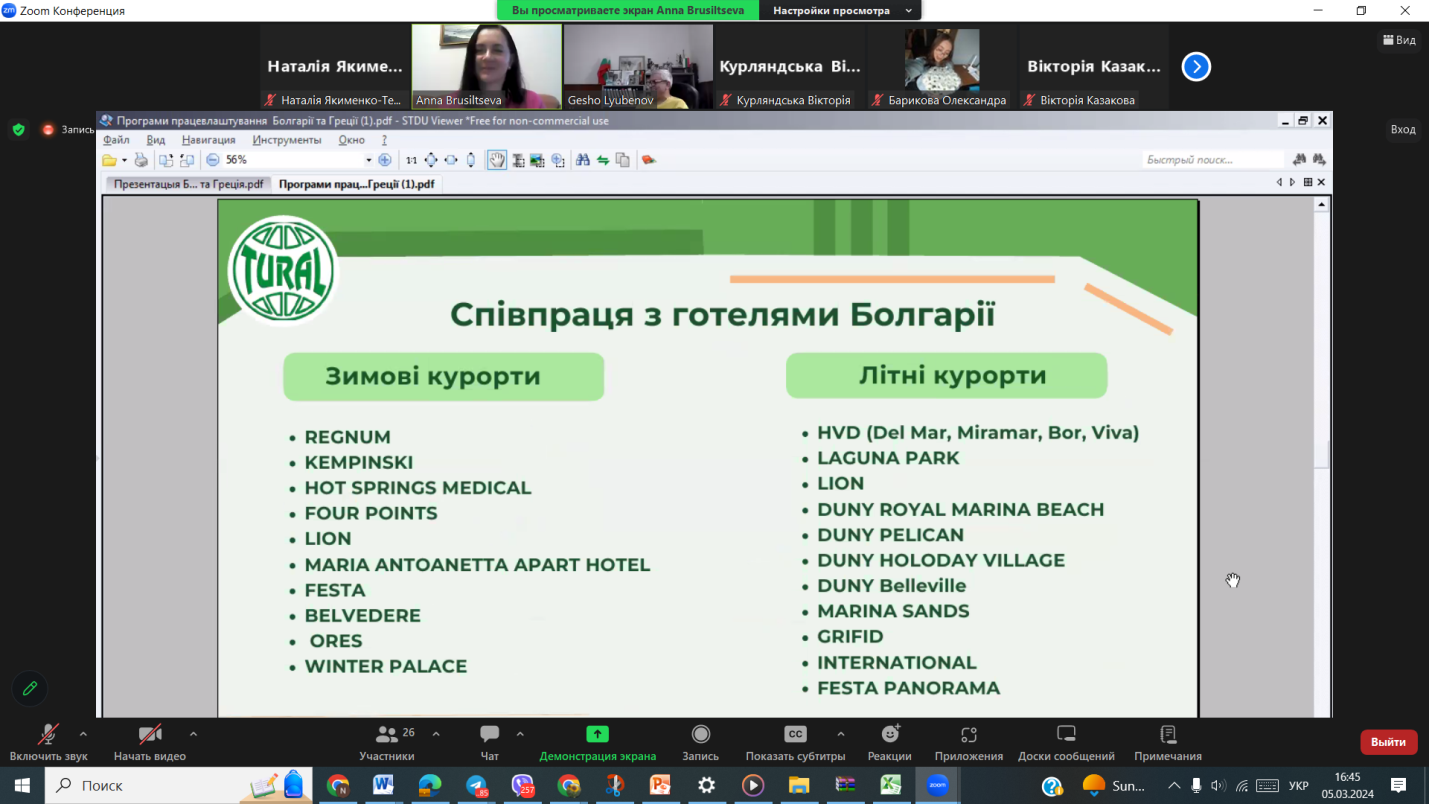Open the Reactions panel in Zoom

pyautogui.click(x=889, y=742)
